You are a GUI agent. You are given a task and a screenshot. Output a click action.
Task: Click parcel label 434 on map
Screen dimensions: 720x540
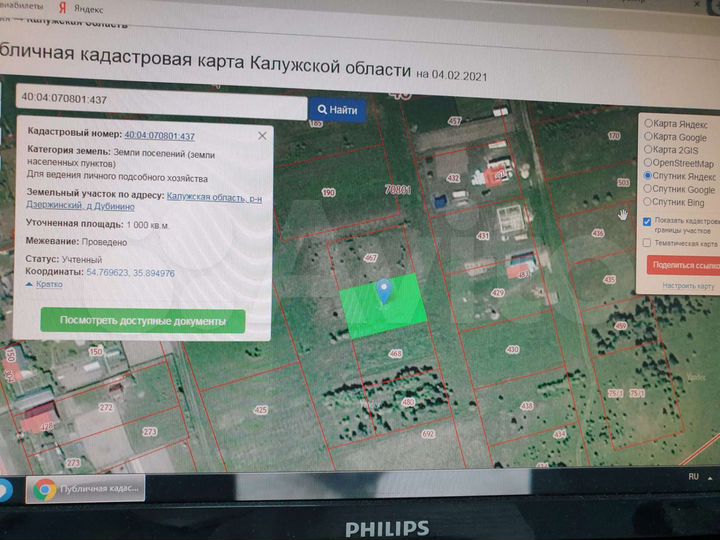pyautogui.click(x=560, y=433)
